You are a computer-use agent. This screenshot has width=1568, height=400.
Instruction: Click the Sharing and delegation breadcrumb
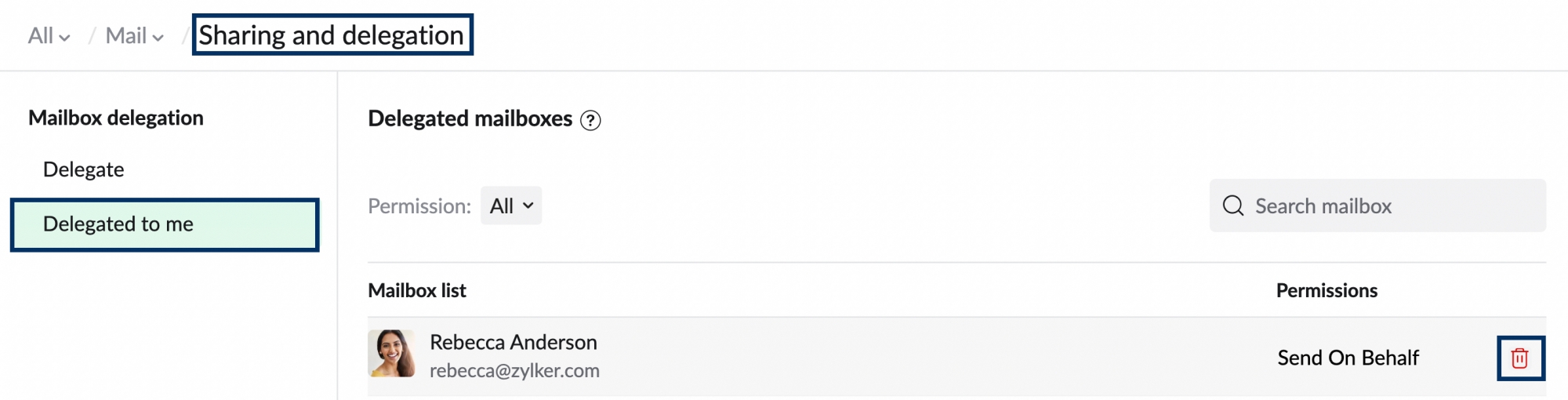332,35
